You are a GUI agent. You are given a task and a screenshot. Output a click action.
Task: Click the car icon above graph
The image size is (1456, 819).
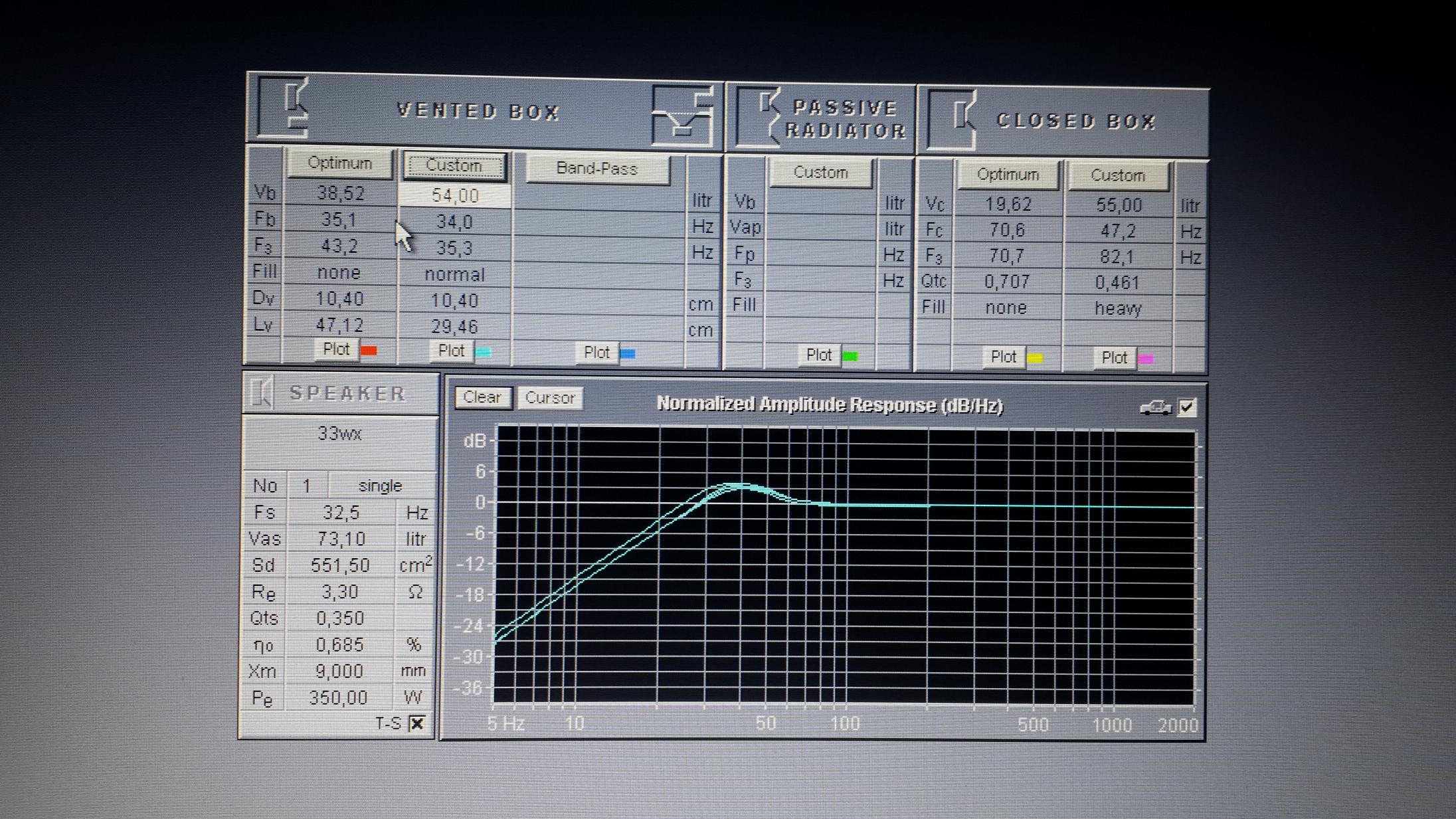coord(1155,407)
